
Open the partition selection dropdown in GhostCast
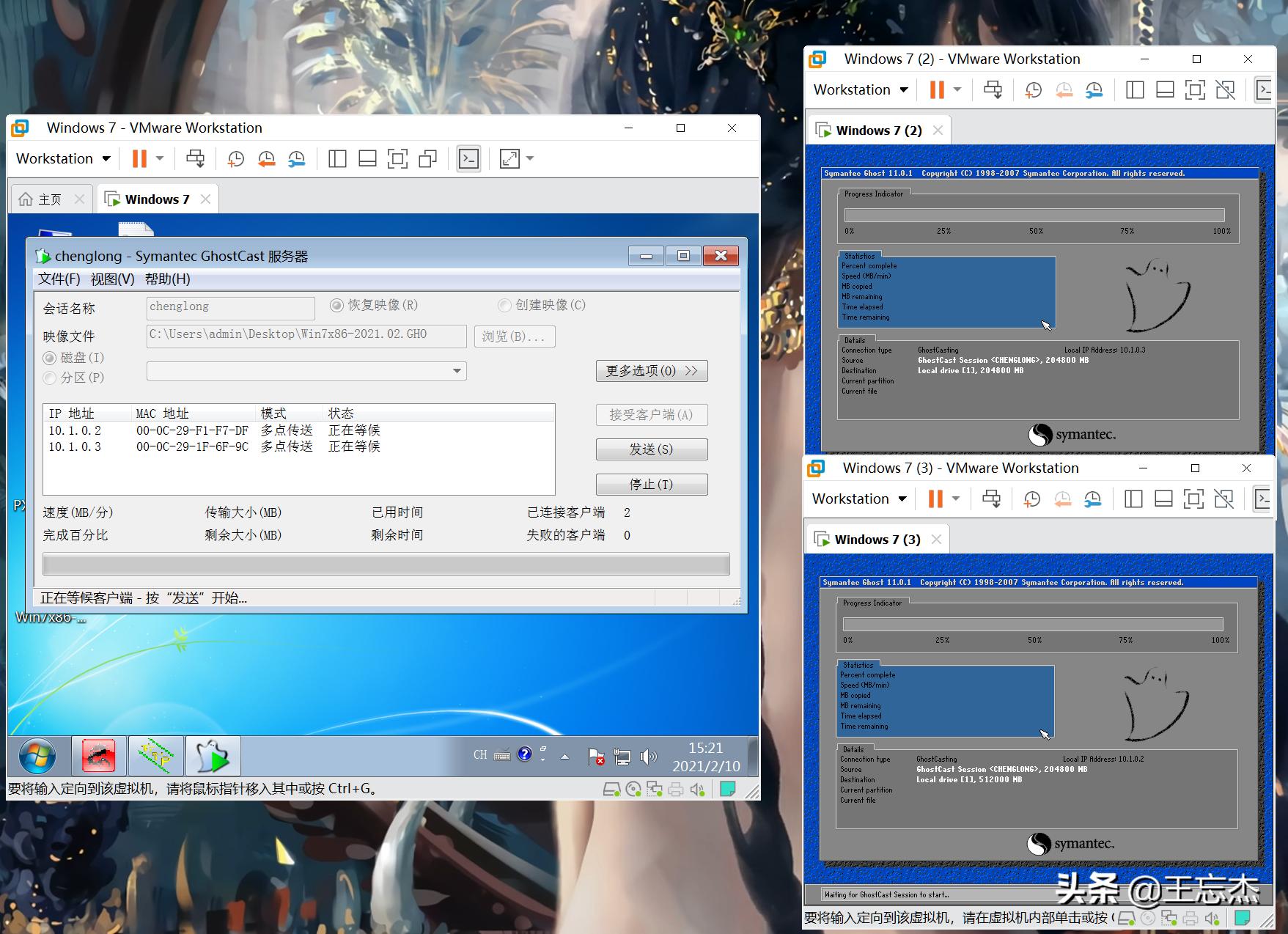tap(456, 371)
